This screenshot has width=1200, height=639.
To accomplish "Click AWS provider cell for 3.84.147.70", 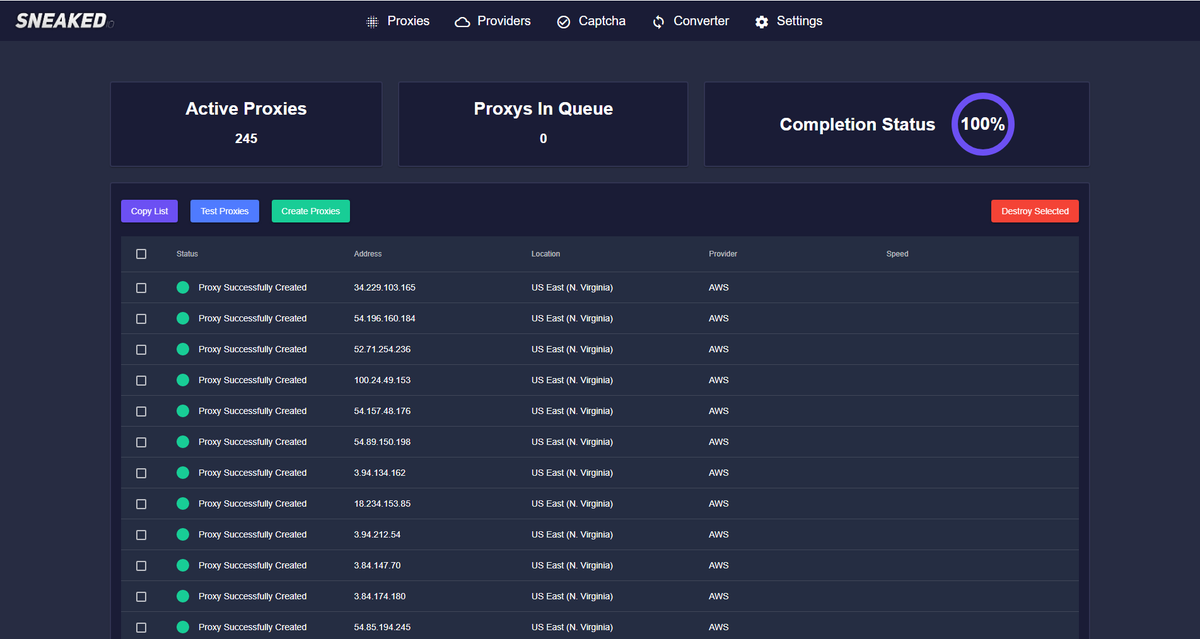I will click(x=719, y=566).
